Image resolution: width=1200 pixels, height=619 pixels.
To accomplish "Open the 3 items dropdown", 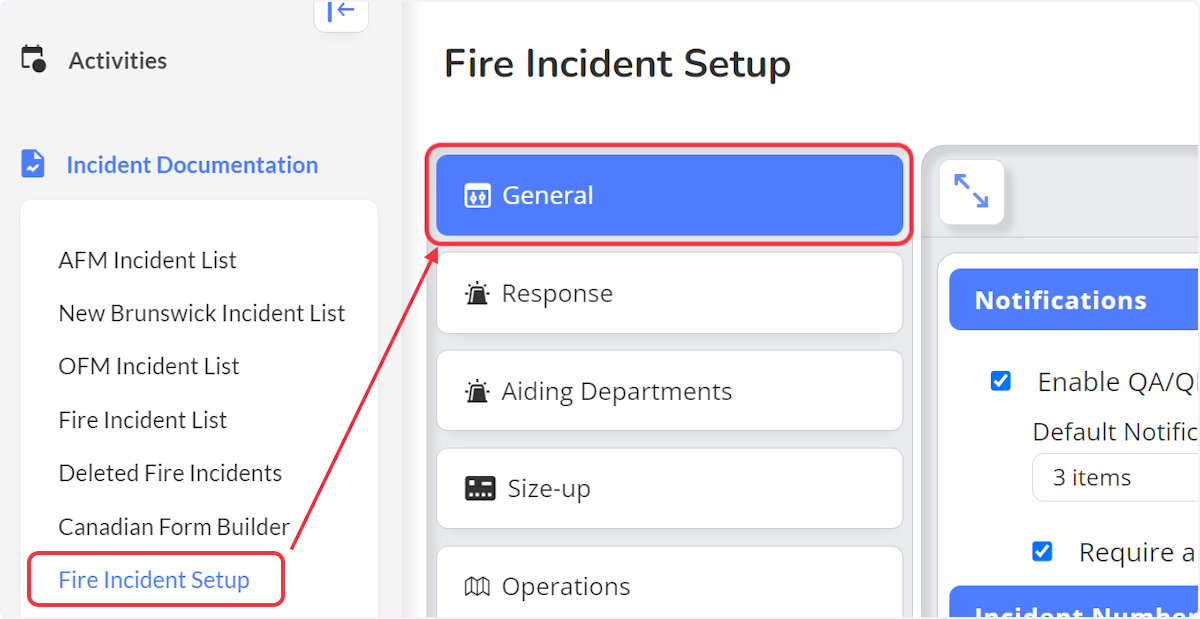I will pos(1115,477).
